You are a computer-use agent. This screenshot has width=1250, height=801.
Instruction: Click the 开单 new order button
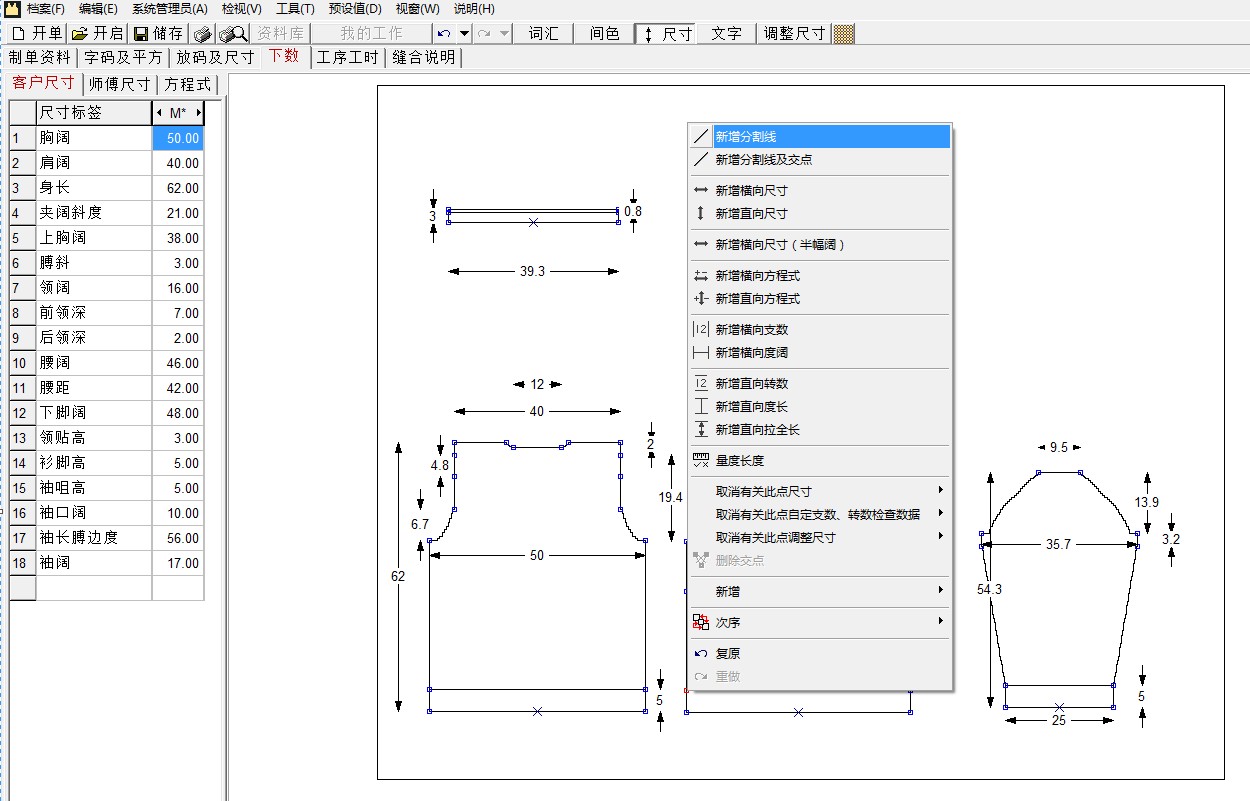36,33
